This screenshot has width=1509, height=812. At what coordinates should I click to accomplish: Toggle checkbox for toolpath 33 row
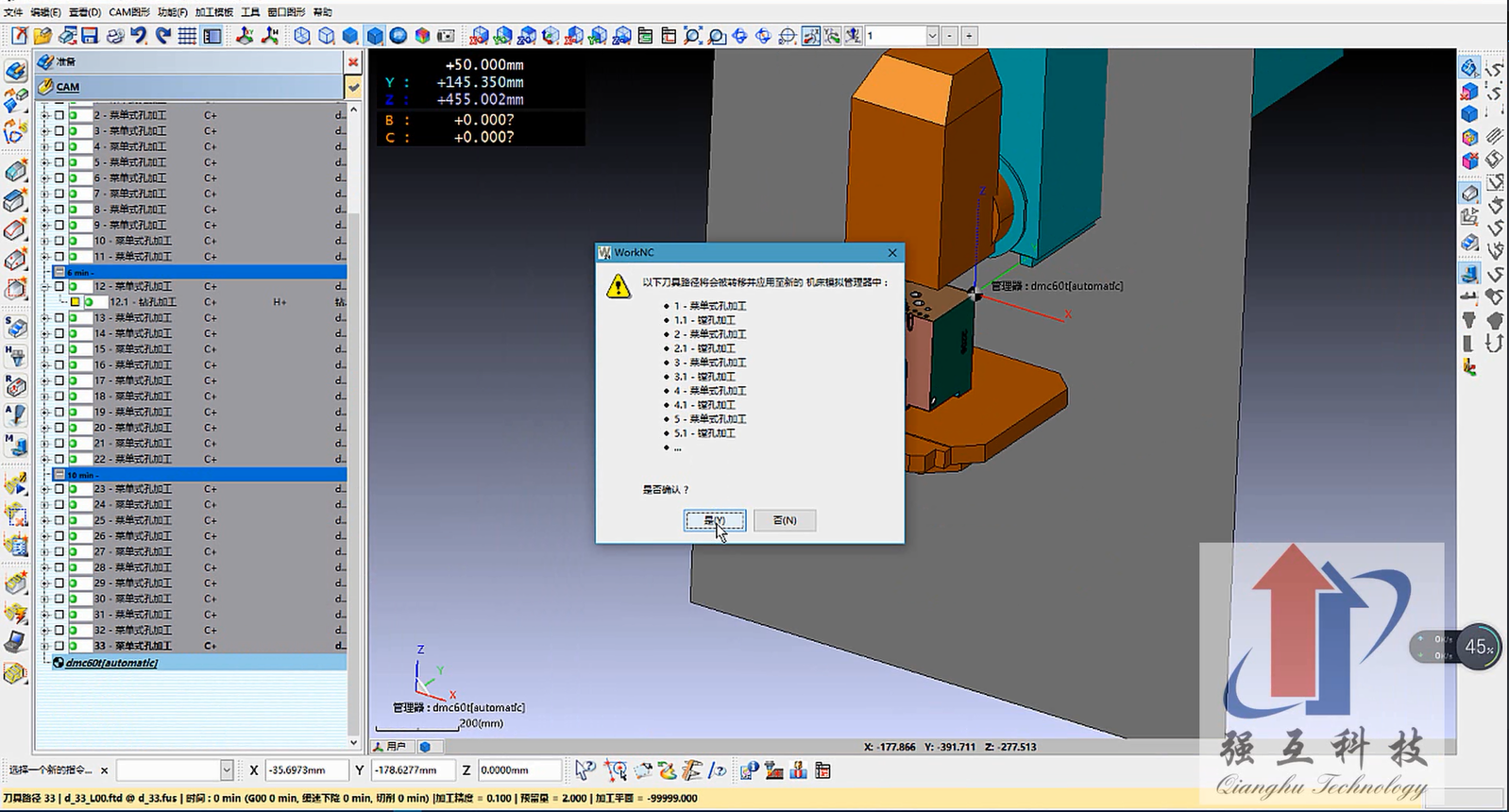pos(59,646)
